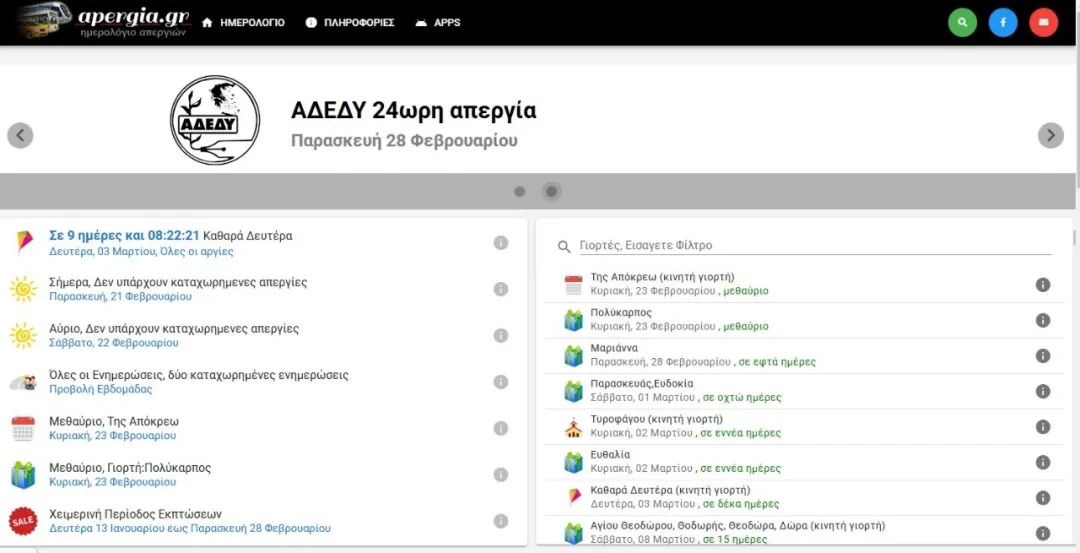Click the gift icon beside Ευθαλία

(573, 462)
